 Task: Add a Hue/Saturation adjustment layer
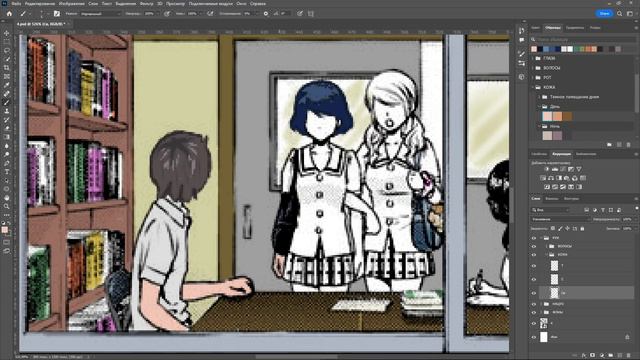coord(543,178)
